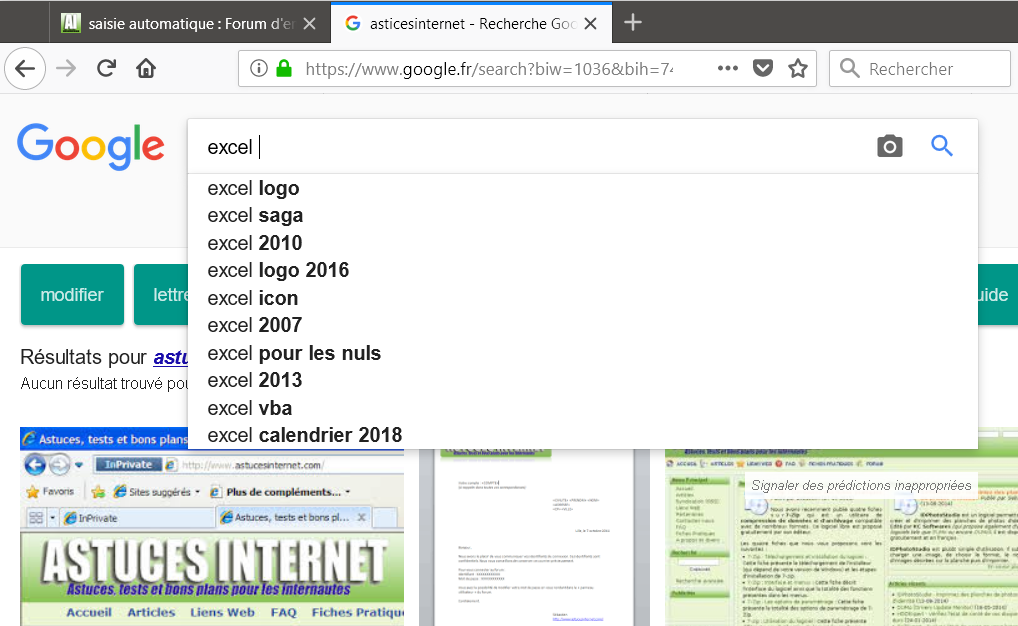Select the asticesinternet Recherche Google tab
Screen dimensions: 1018x626
coord(471,23)
